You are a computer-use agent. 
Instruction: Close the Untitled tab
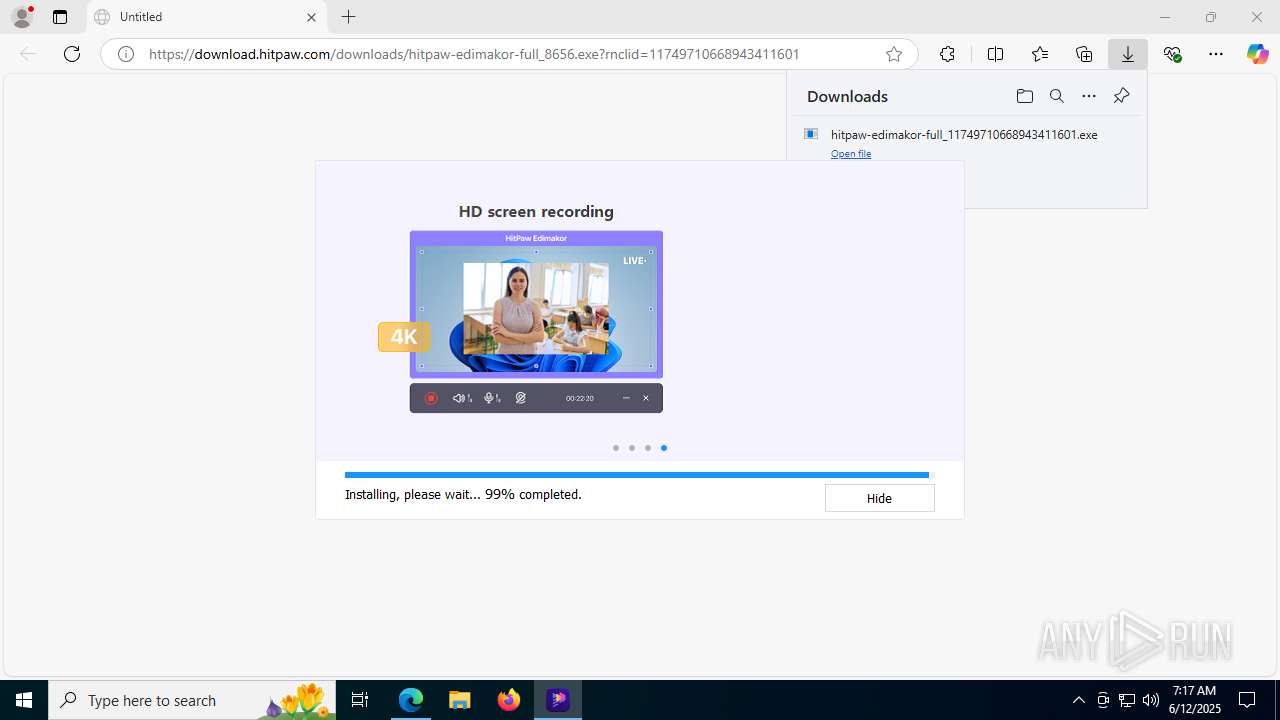click(311, 17)
